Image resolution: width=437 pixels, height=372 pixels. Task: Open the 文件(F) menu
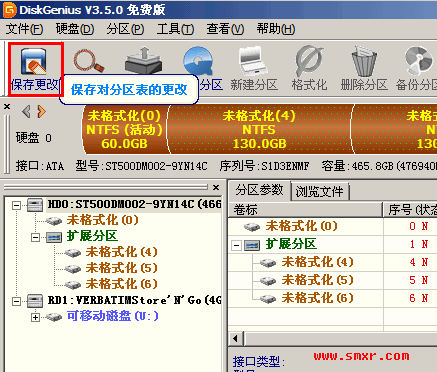pos(24,29)
